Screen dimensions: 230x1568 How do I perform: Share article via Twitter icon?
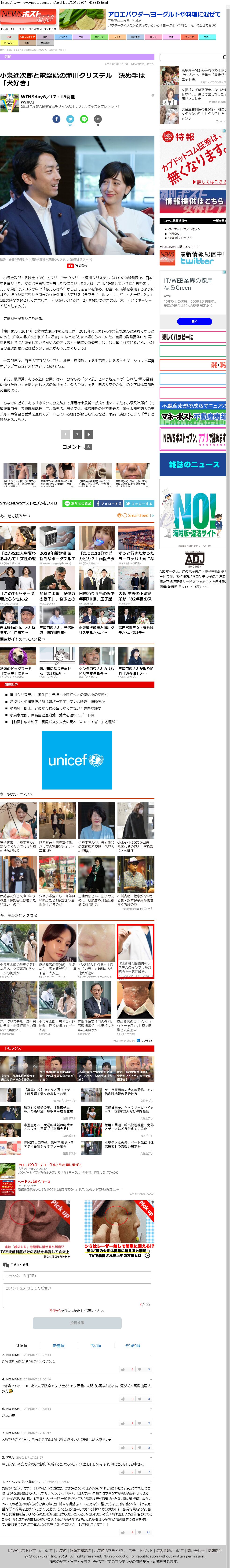coord(70,119)
